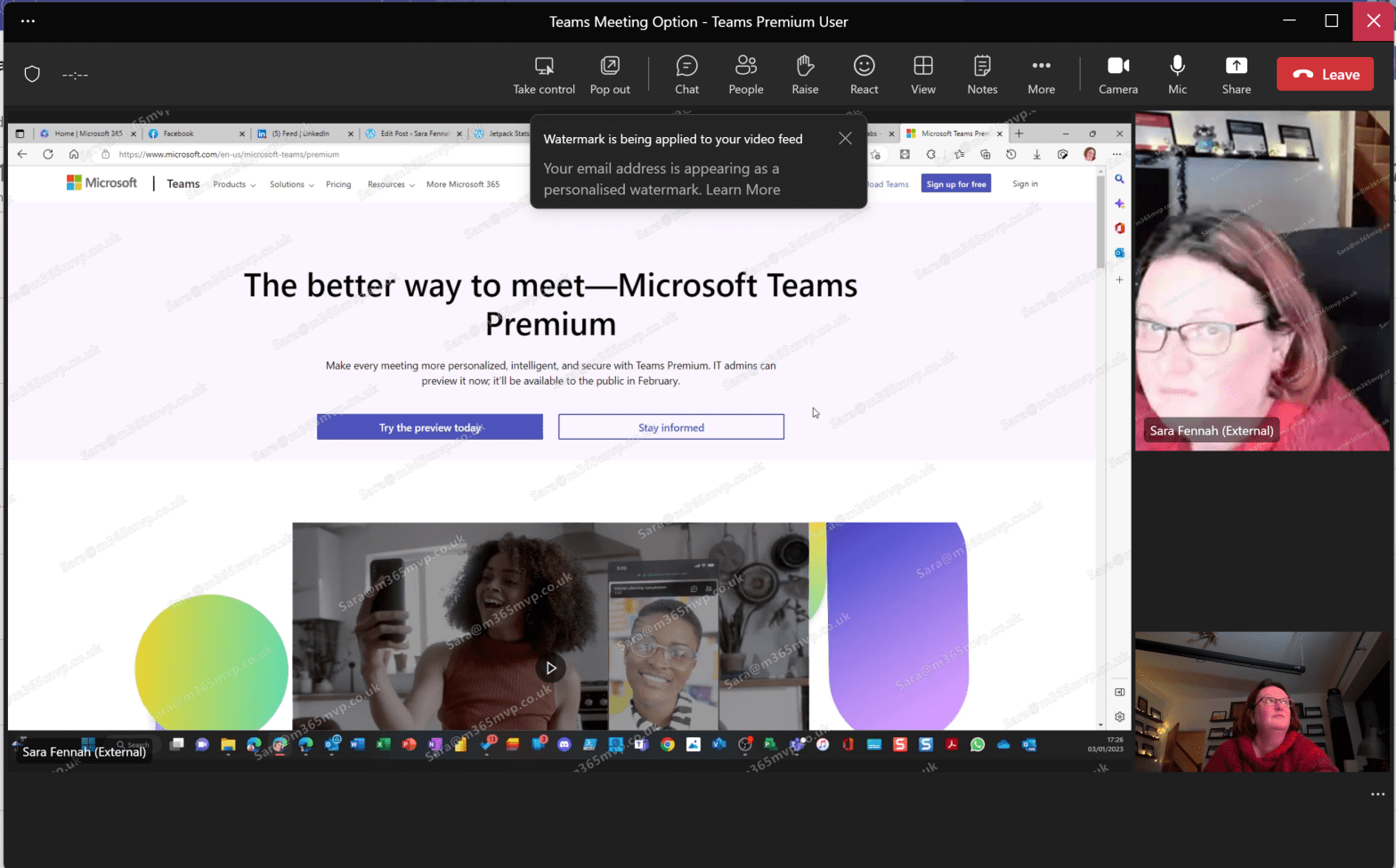The width and height of the screenshot is (1396, 868).
Task: Expand the View layout options
Action: [923, 75]
